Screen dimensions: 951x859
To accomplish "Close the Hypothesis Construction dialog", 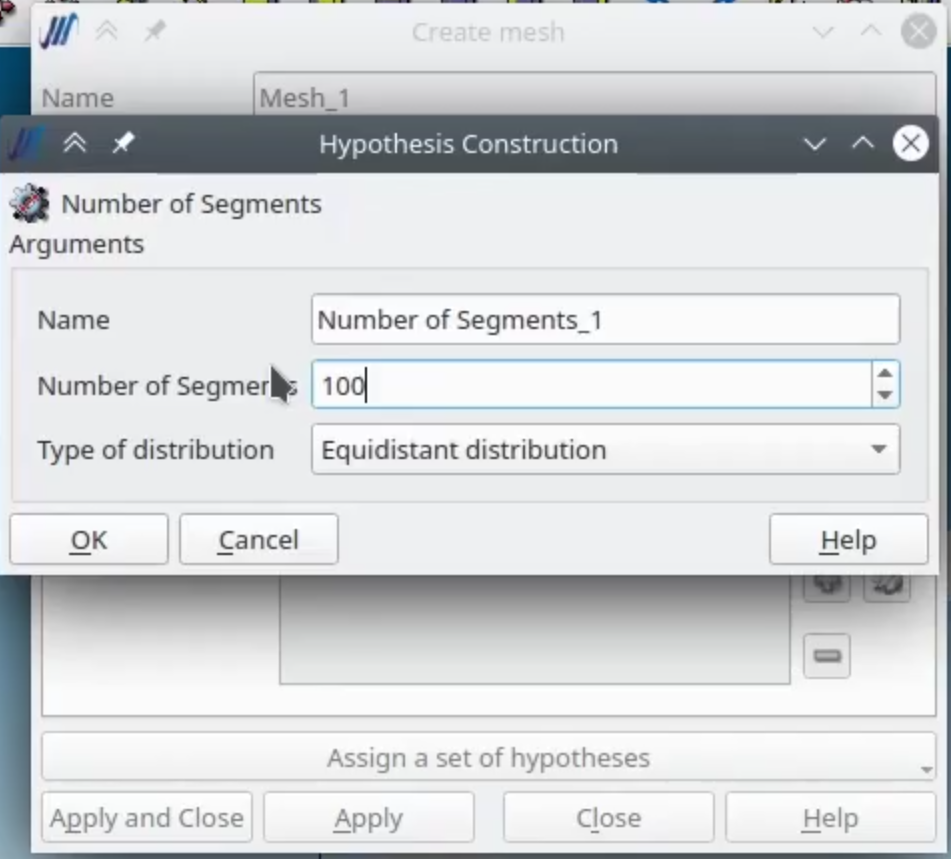I will tap(910, 144).
